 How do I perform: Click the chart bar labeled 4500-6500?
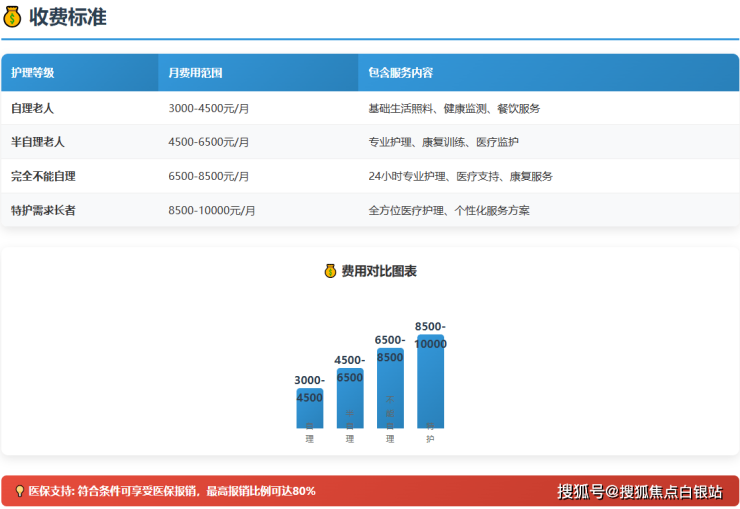[x=350, y=400]
